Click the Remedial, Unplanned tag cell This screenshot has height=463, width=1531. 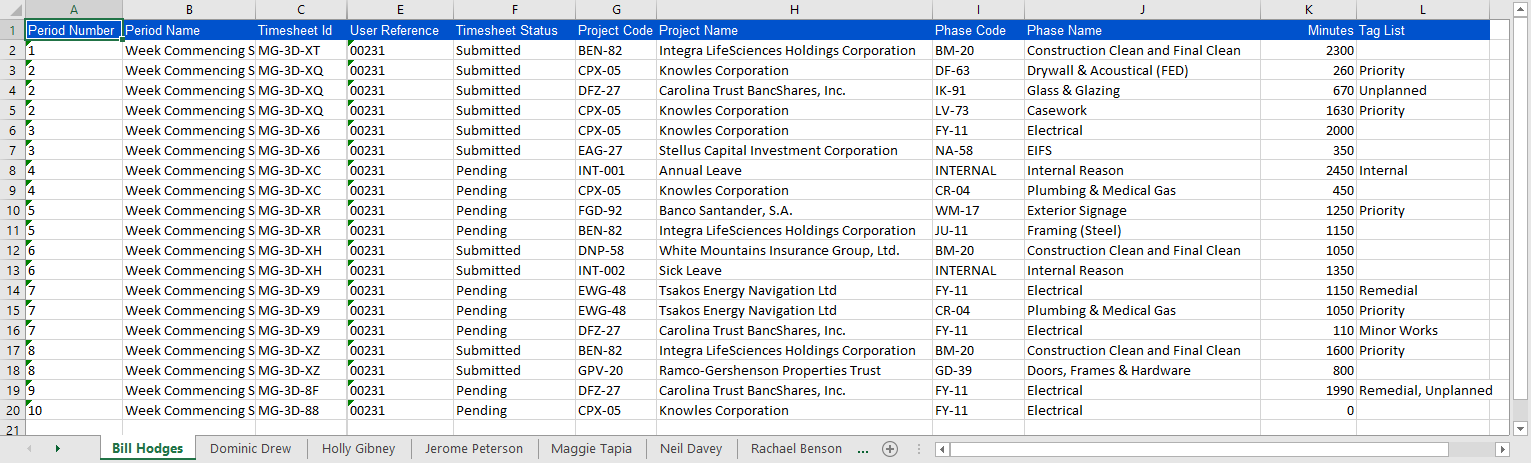(x=1423, y=390)
